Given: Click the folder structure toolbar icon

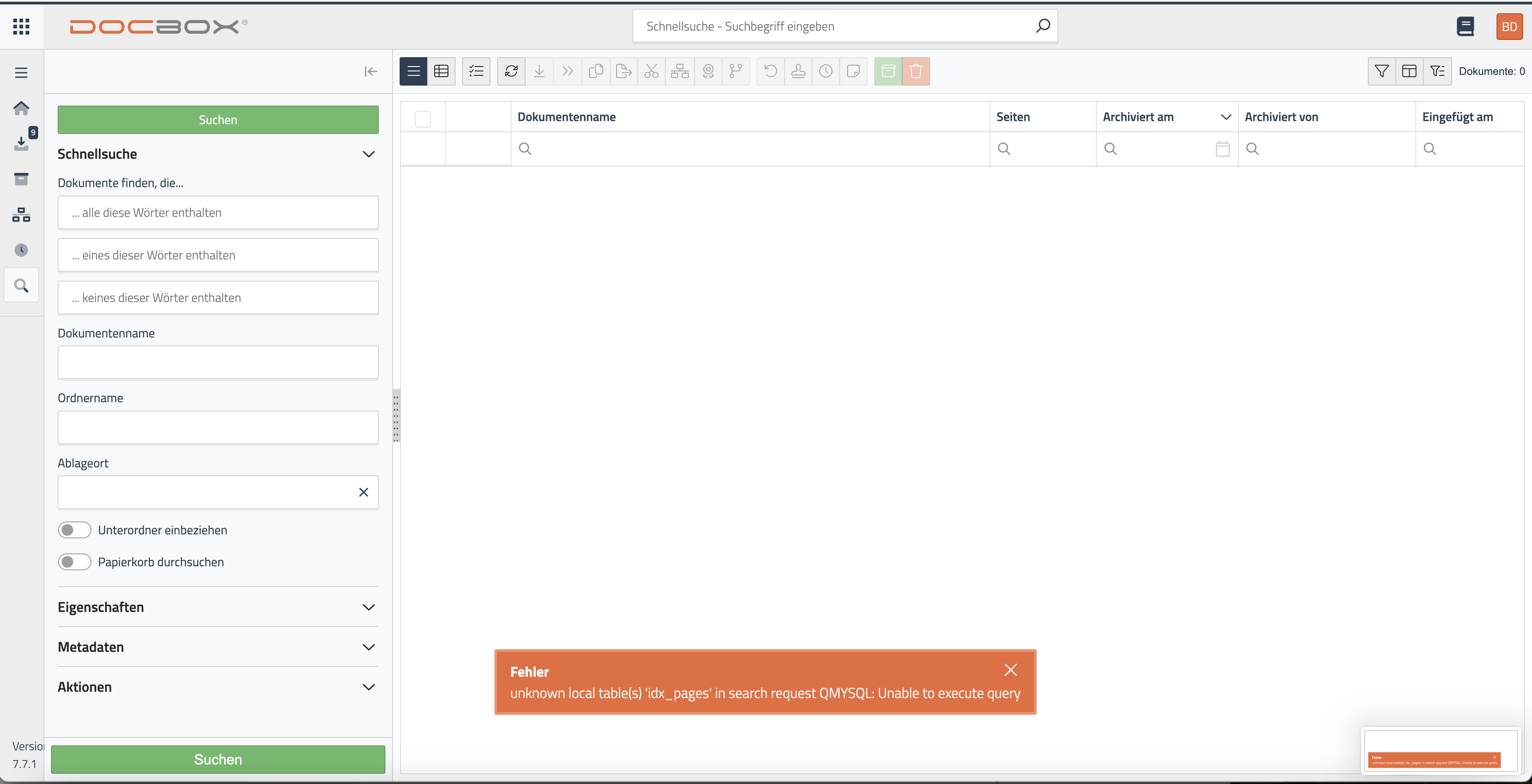Looking at the screenshot, I should [680, 71].
